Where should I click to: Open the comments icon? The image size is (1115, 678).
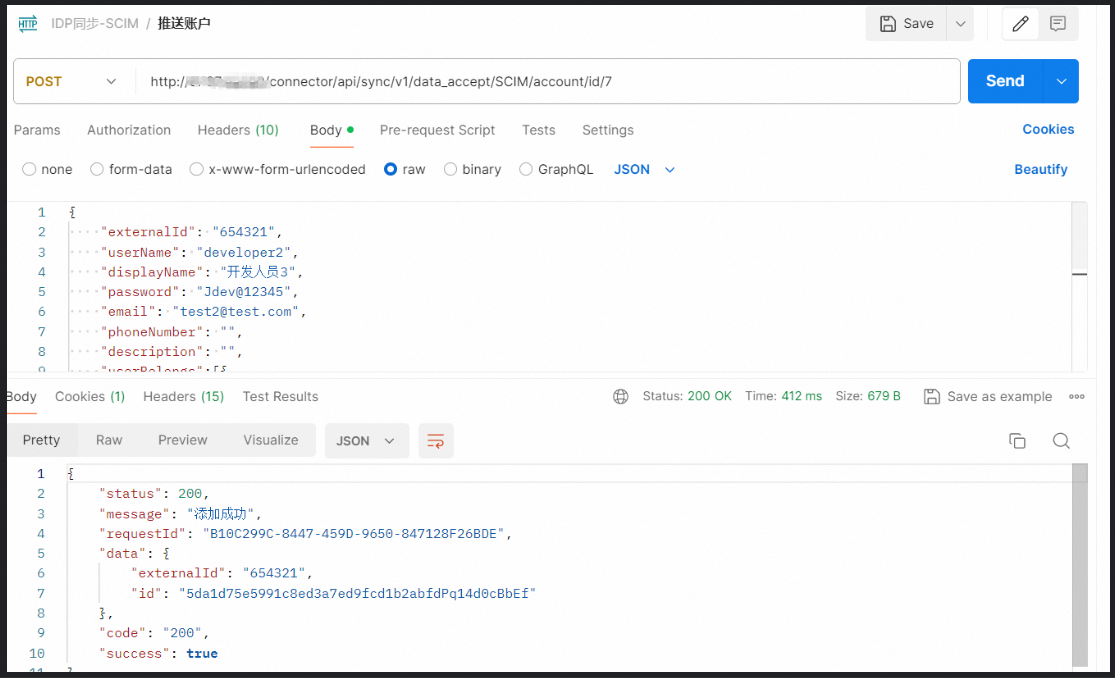1058,24
